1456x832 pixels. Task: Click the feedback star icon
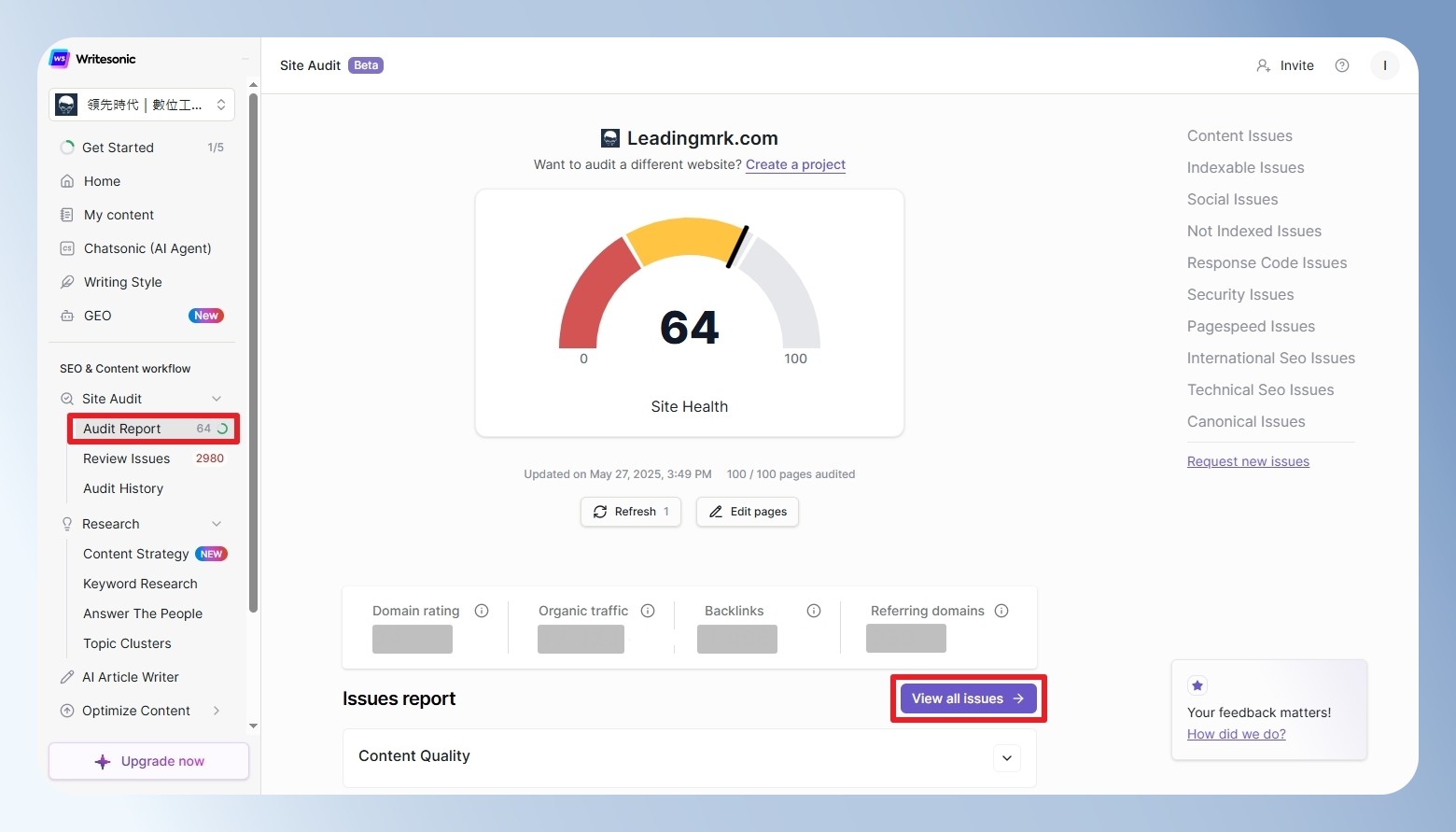click(1197, 685)
